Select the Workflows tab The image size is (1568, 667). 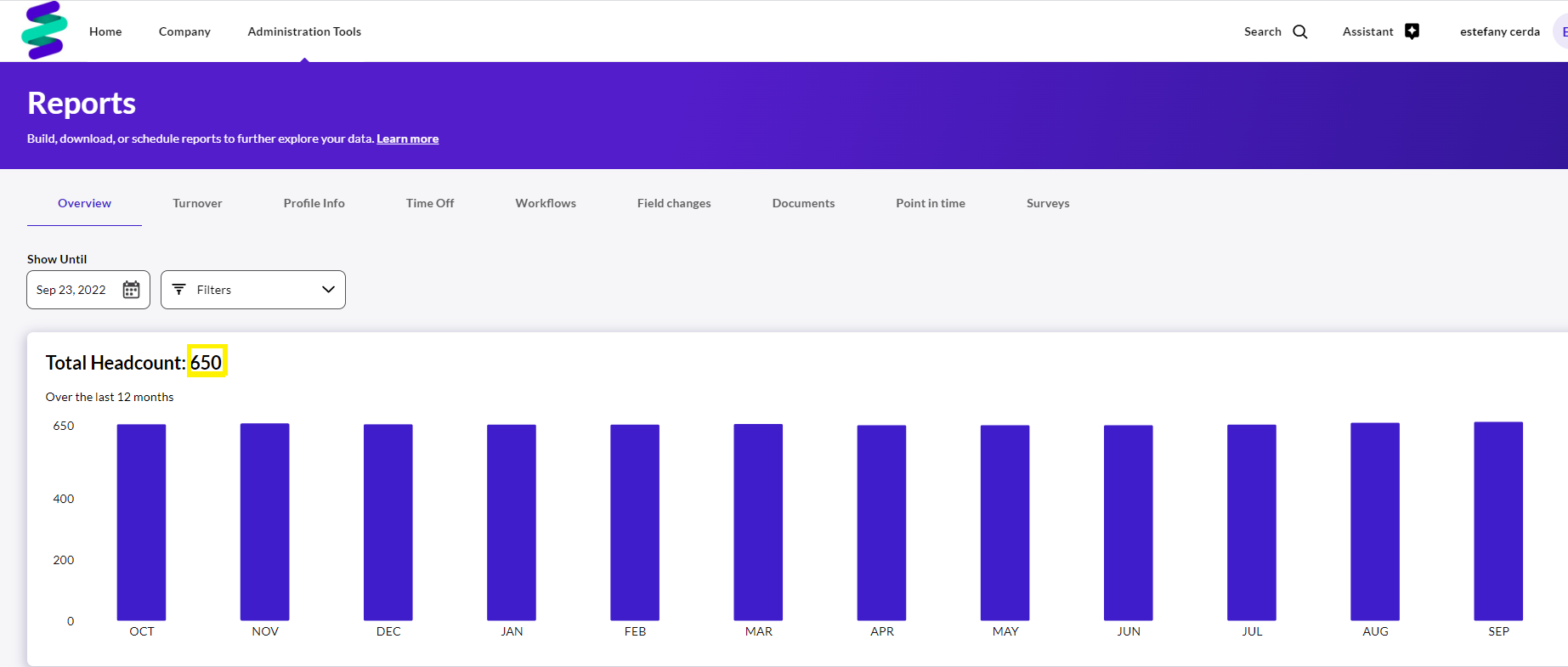(x=546, y=203)
